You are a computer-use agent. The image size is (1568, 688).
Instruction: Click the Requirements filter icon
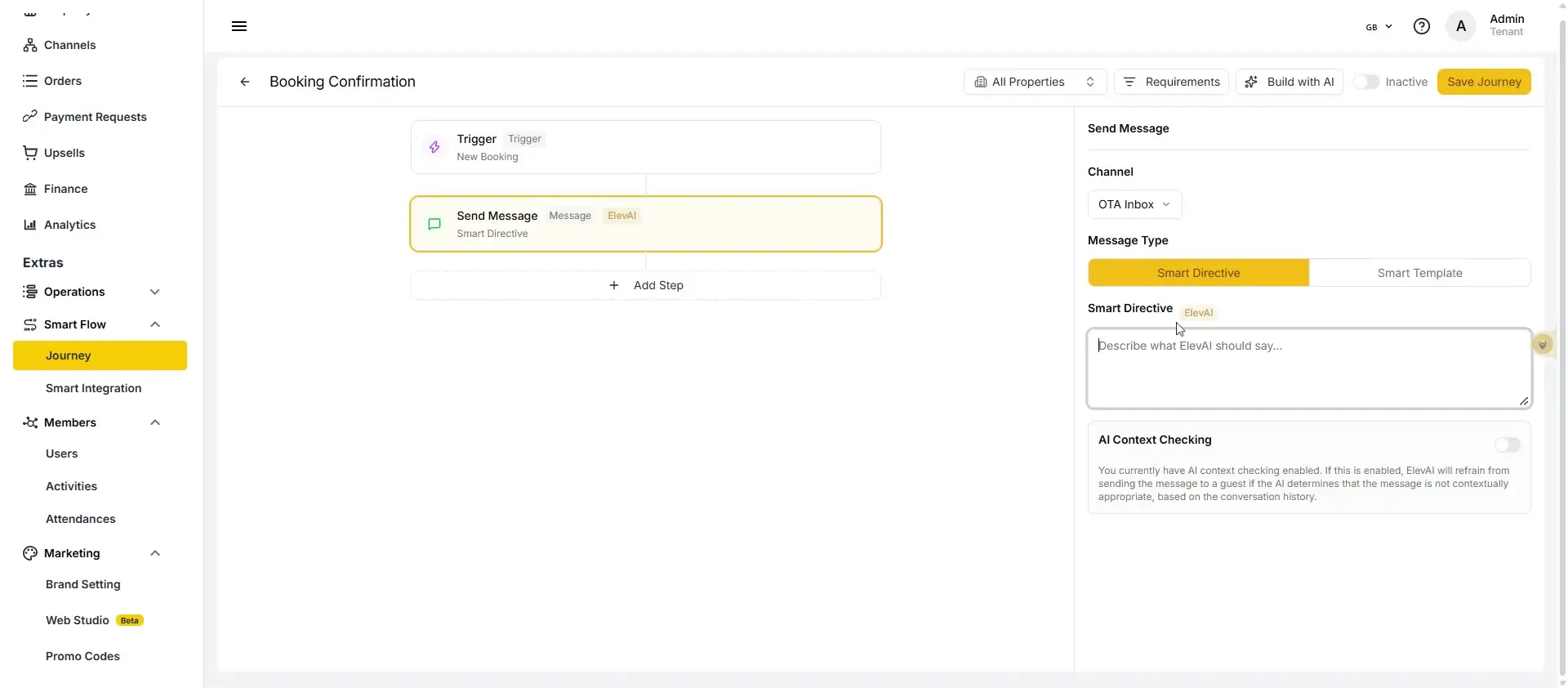point(1129,82)
